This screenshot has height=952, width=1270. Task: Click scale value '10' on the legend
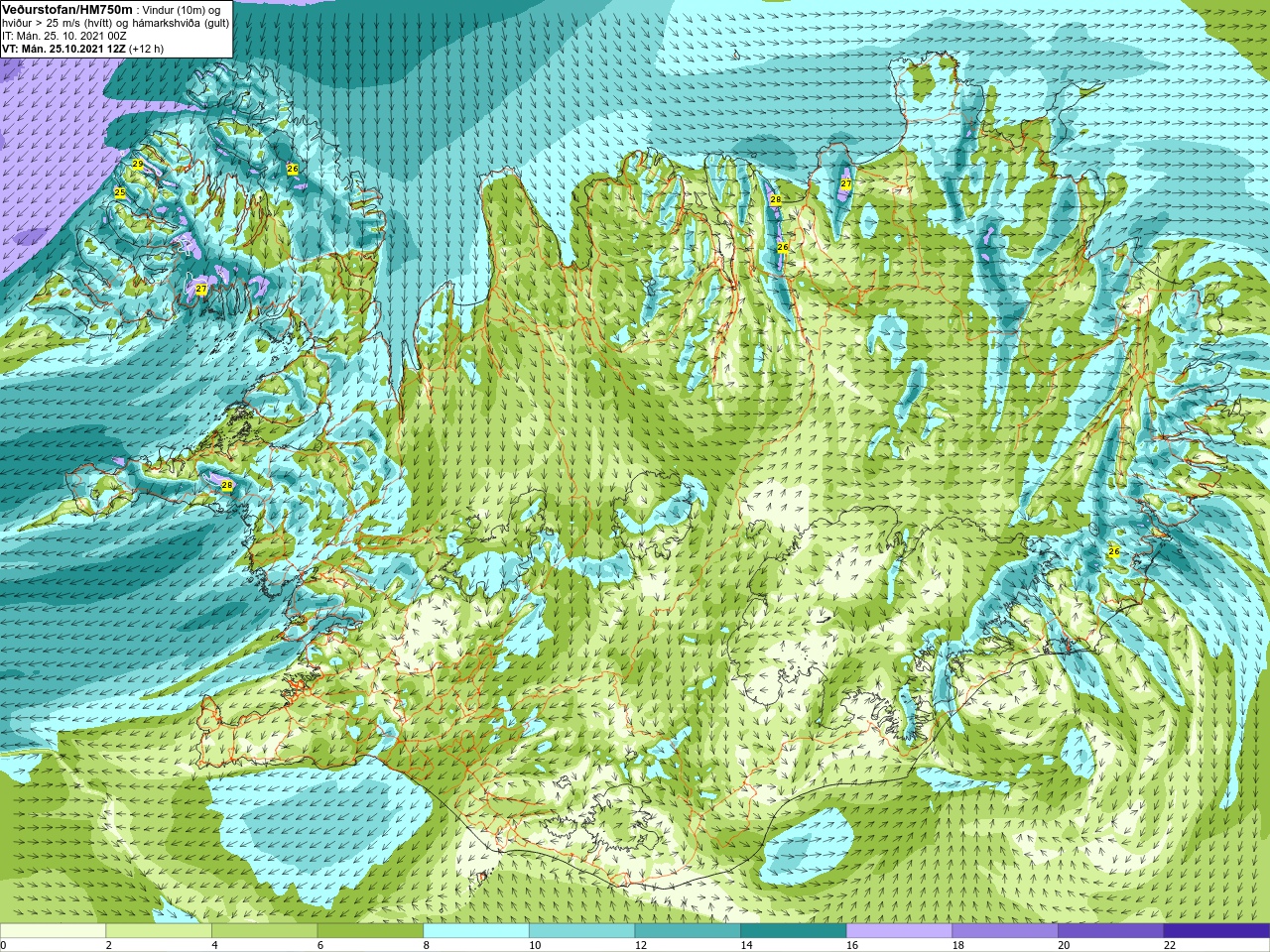pos(535,945)
